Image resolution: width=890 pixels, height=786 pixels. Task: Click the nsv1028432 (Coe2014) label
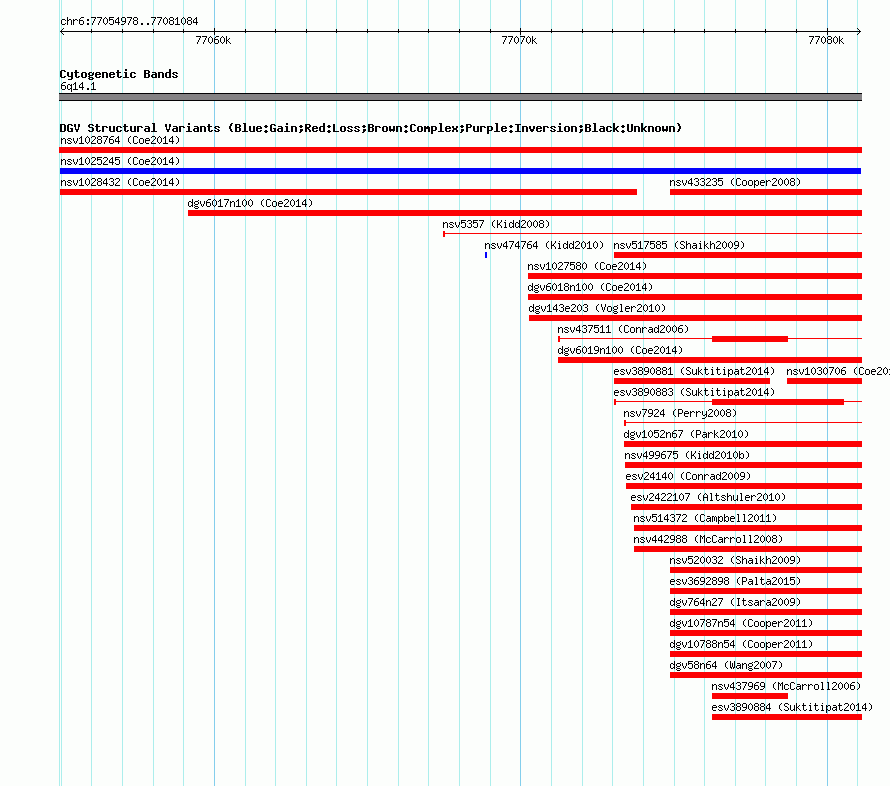[x=120, y=182]
